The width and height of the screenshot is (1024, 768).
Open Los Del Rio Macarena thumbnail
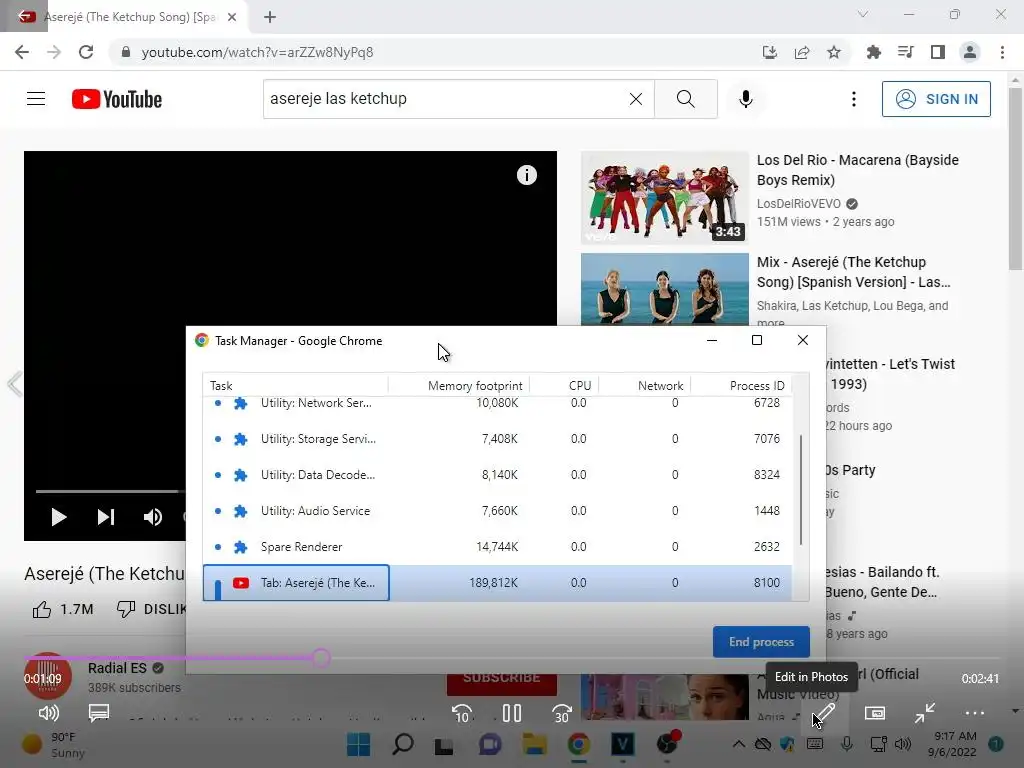pyautogui.click(x=664, y=198)
